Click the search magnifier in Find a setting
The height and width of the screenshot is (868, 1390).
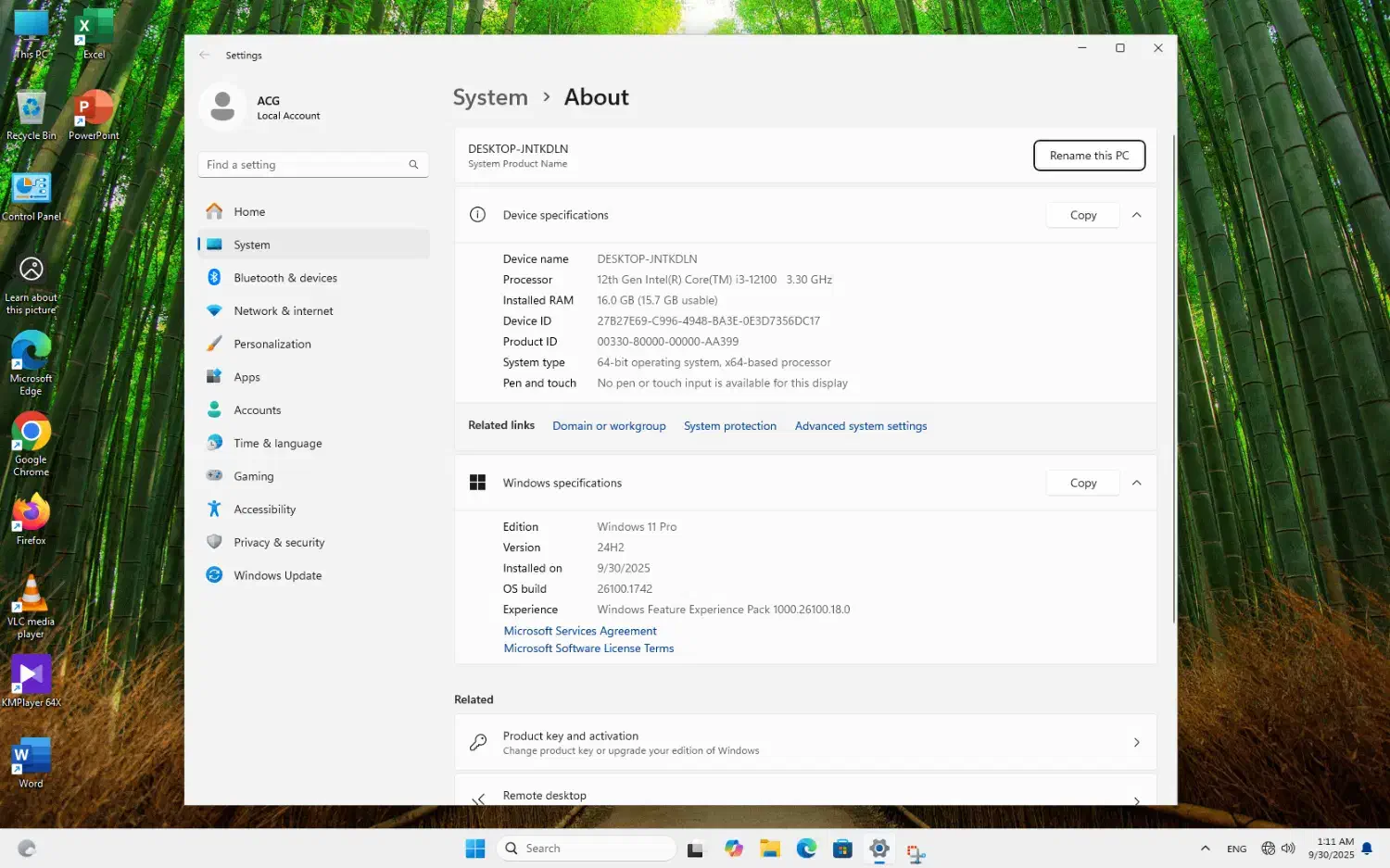(413, 165)
